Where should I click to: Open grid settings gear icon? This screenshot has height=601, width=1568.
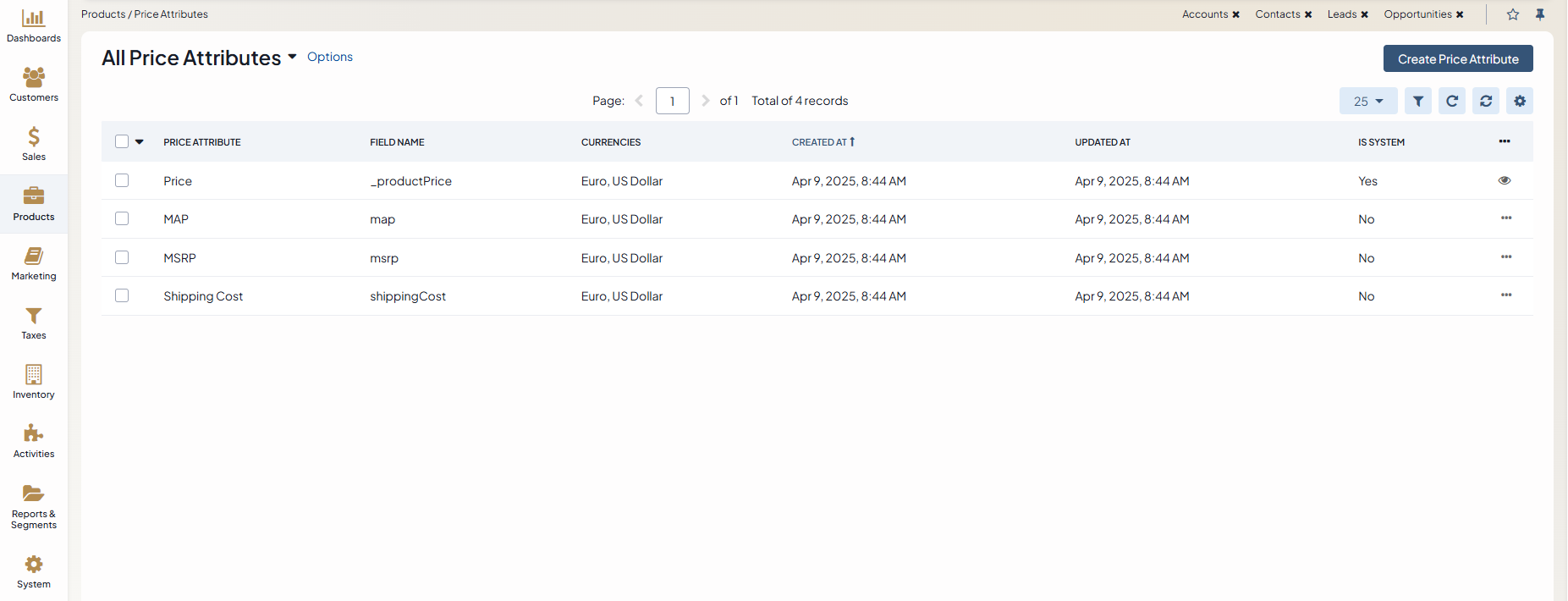1519,101
